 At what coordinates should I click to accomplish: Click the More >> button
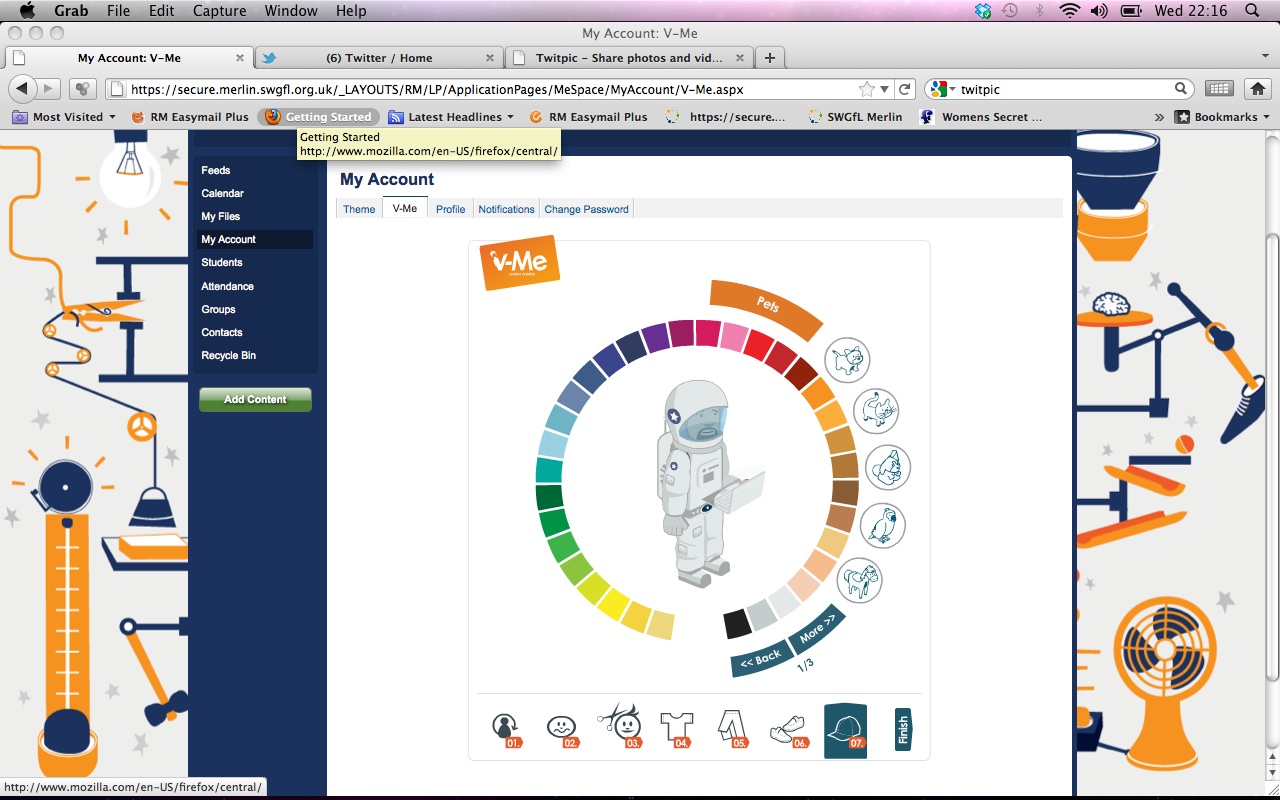(817, 629)
